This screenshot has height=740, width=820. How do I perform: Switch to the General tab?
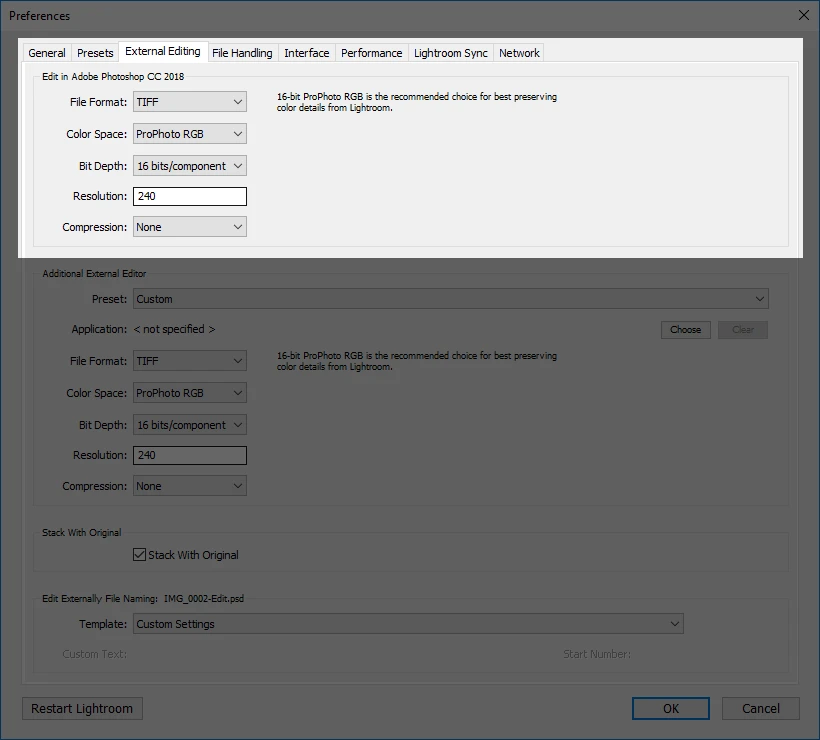(47, 53)
